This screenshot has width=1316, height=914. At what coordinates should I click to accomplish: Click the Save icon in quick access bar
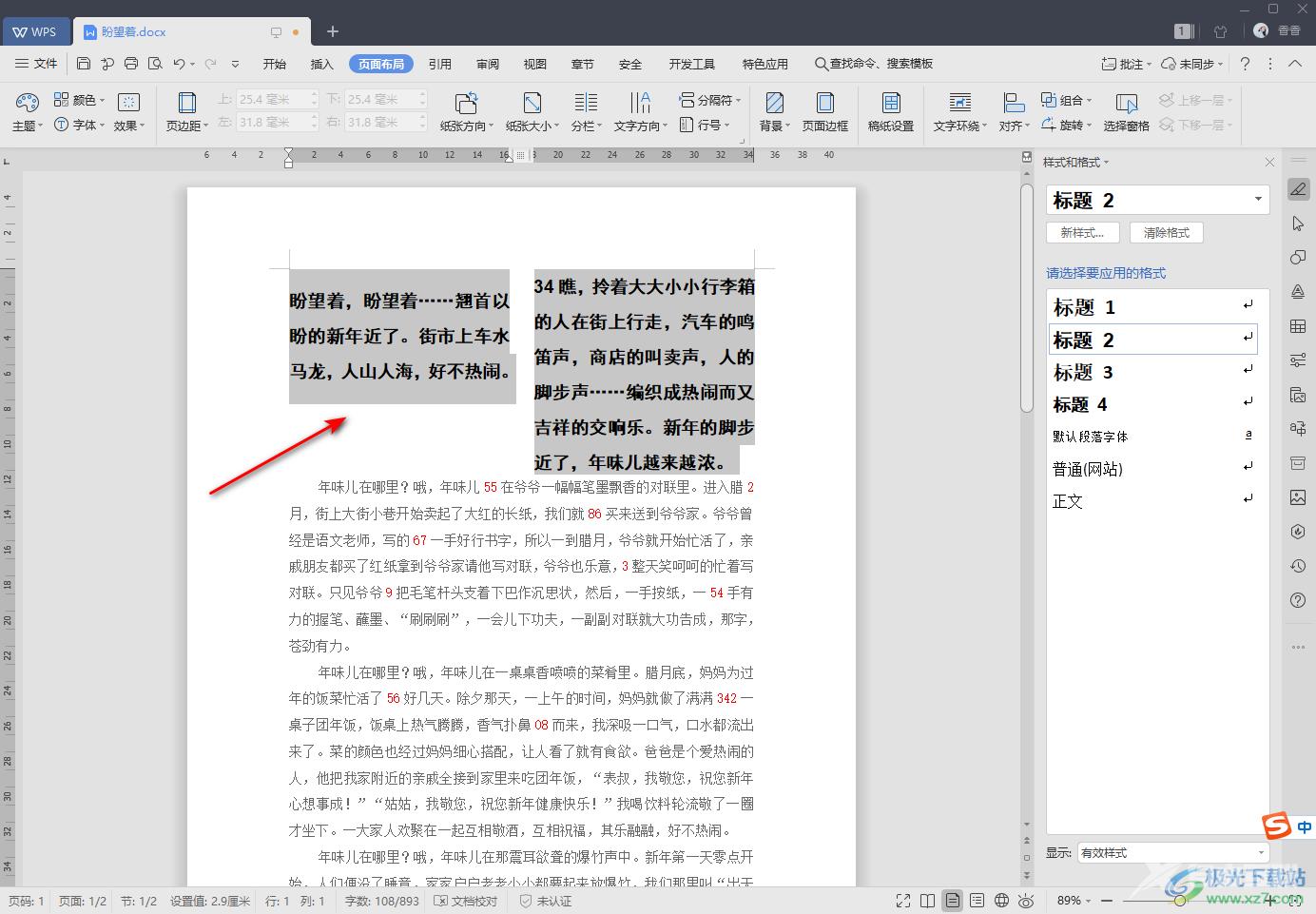84,64
